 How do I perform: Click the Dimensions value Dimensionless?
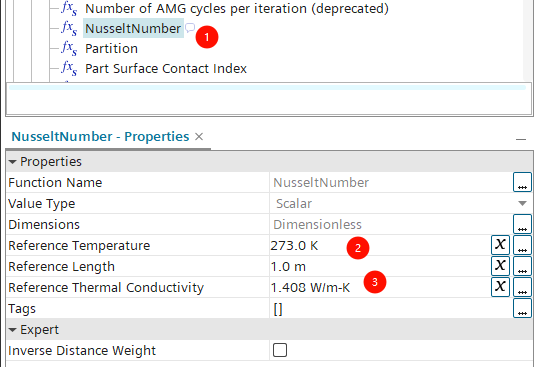(x=317, y=225)
